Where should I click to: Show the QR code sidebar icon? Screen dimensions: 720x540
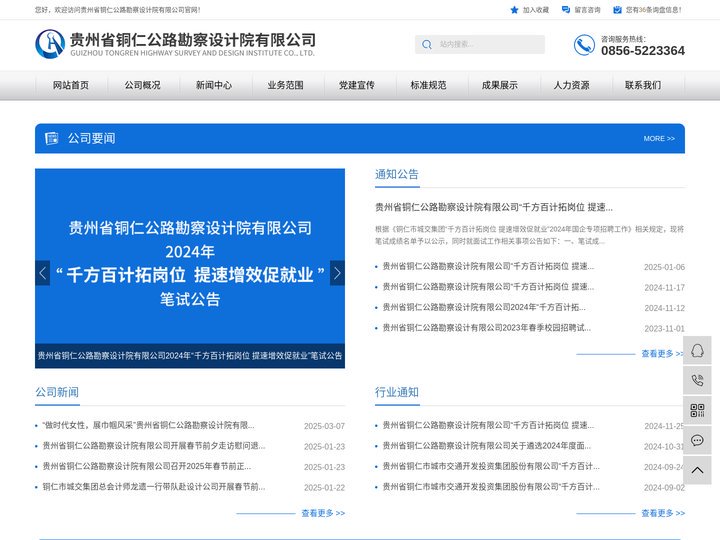pyautogui.click(x=697, y=411)
